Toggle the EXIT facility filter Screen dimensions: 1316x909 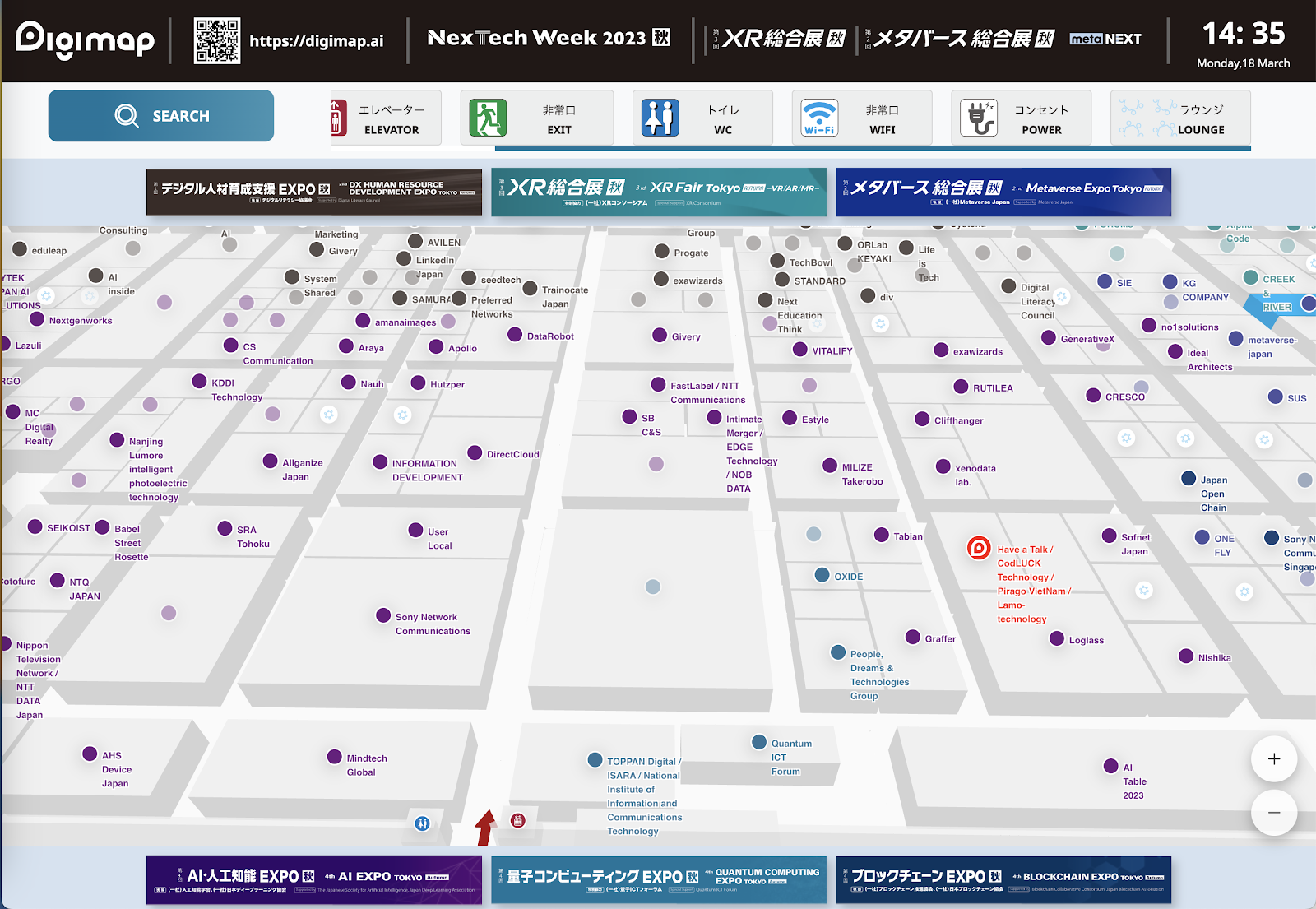536,118
